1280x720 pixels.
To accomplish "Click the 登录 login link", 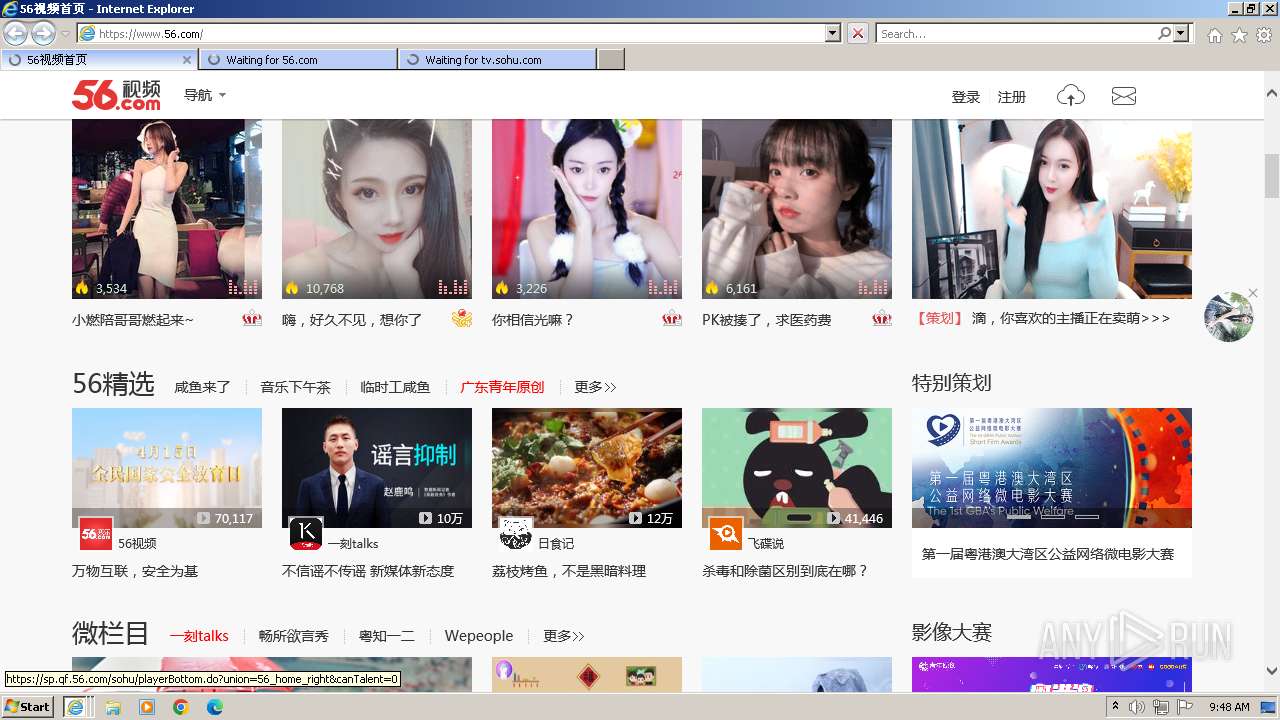I will click(x=966, y=97).
